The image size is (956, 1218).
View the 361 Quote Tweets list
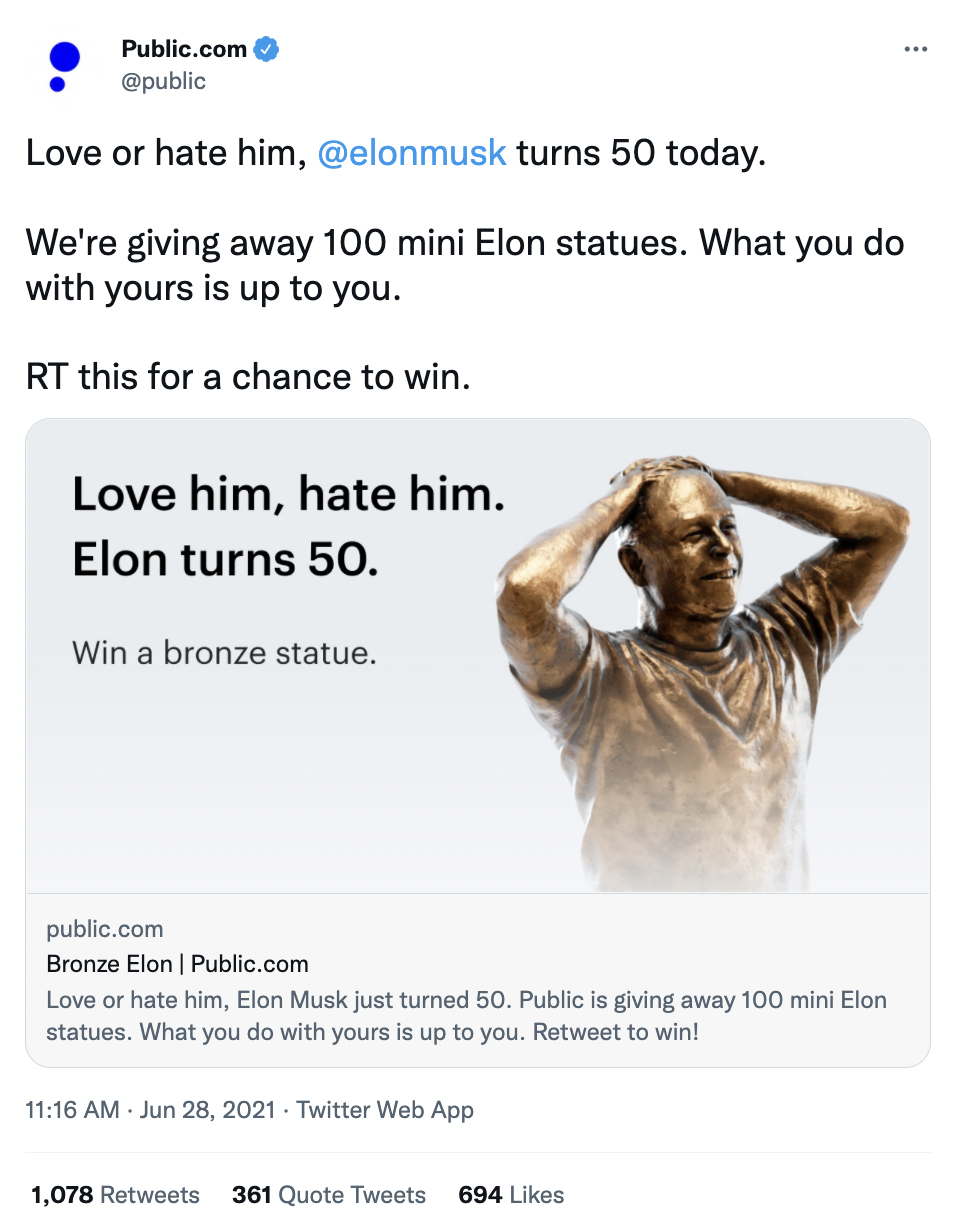(x=329, y=1195)
